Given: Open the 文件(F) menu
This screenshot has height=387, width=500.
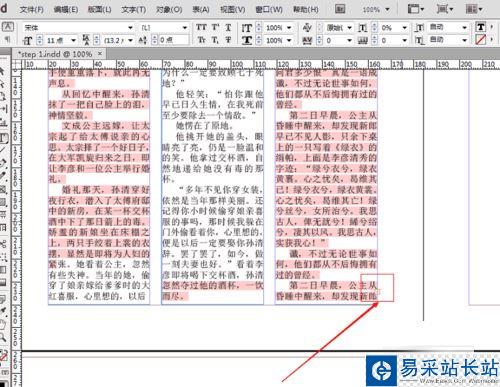Looking at the screenshot, I should pos(32,9).
